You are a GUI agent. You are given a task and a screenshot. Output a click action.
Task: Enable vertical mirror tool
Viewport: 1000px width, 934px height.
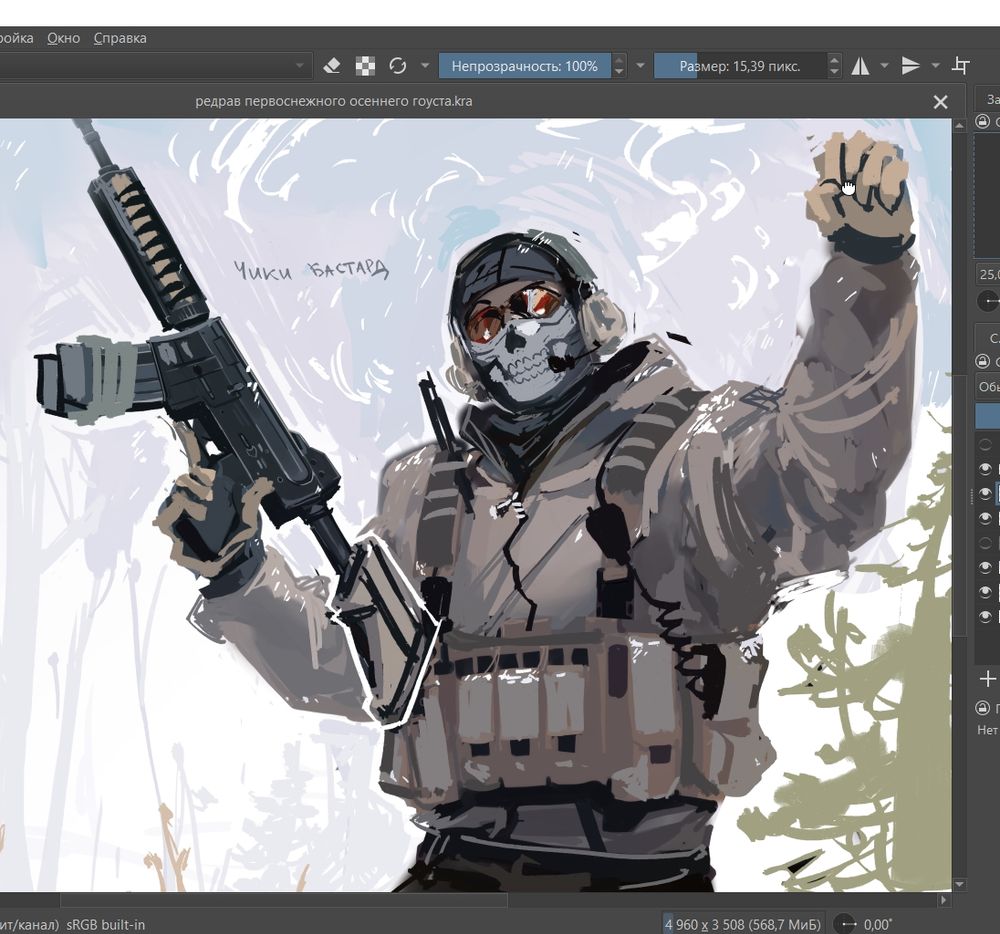pyautogui.click(x=910, y=66)
